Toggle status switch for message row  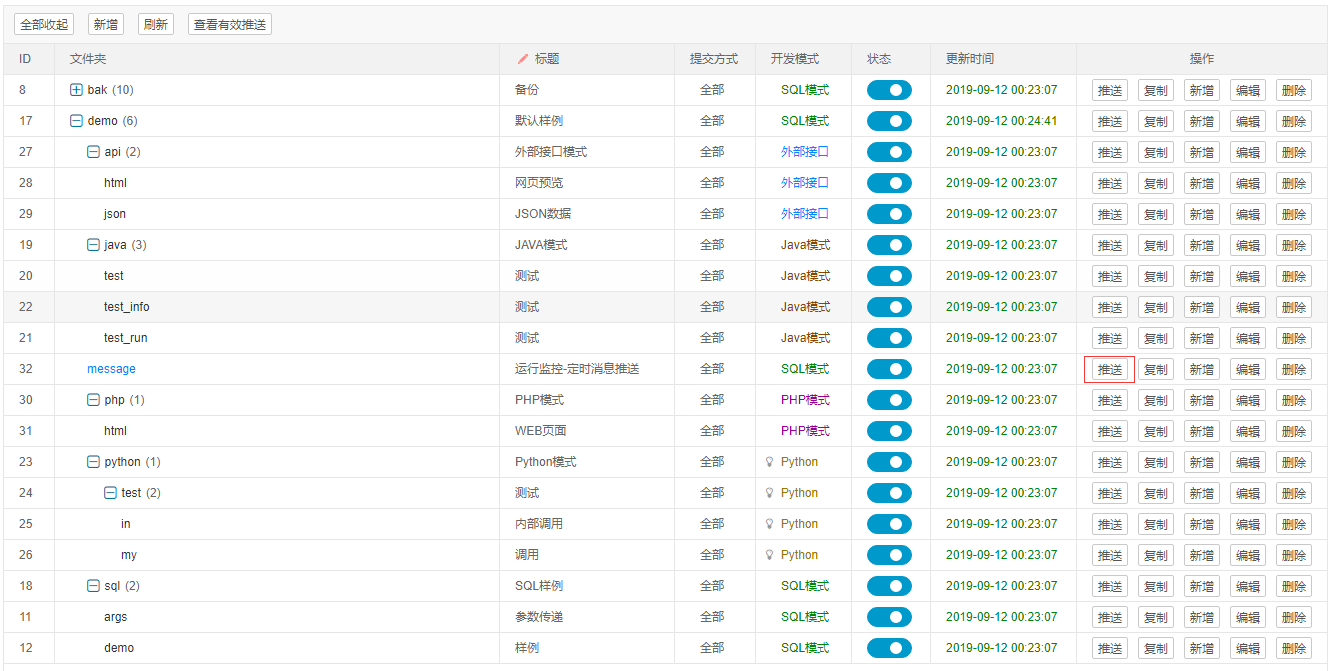(x=889, y=369)
